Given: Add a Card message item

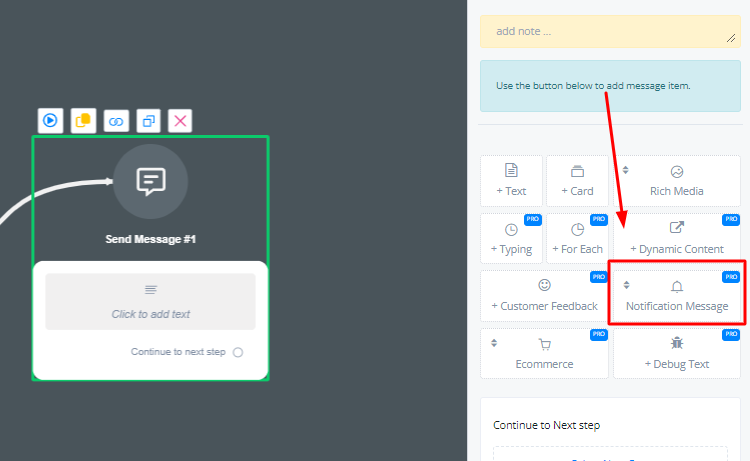Looking at the screenshot, I should tap(577, 181).
